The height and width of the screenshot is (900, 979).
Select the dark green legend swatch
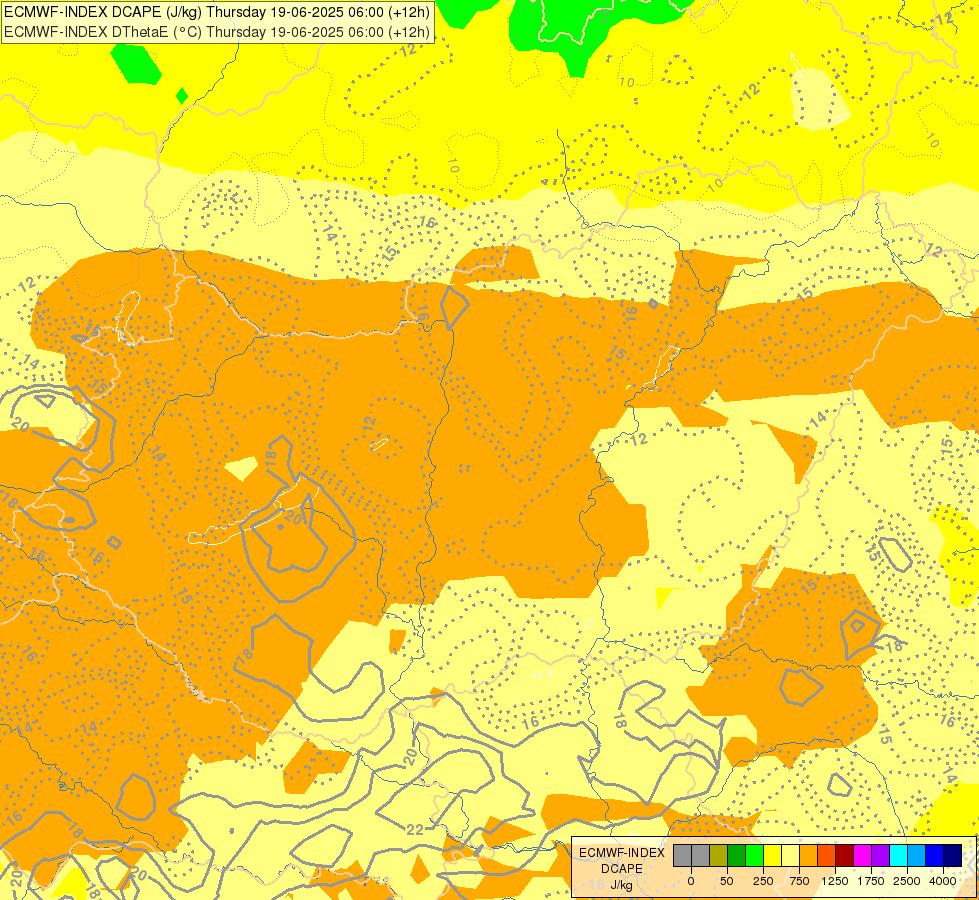point(737,856)
